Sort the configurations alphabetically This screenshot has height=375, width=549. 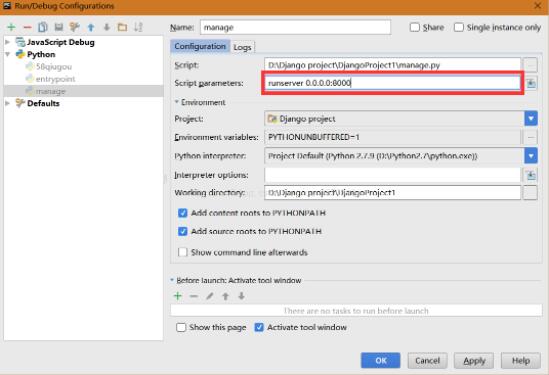point(138,27)
